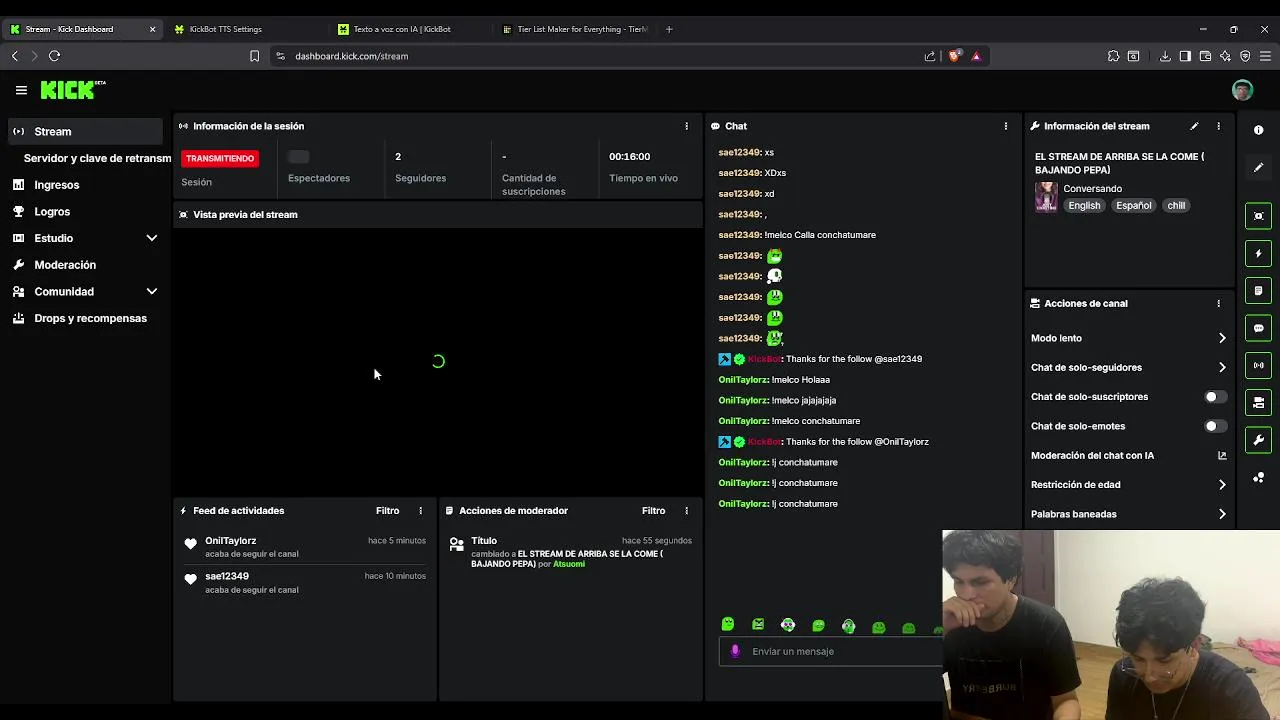Viewport: 1280px width, 720px height.
Task: Open the browser downloads icon
Action: coord(1165,56)
